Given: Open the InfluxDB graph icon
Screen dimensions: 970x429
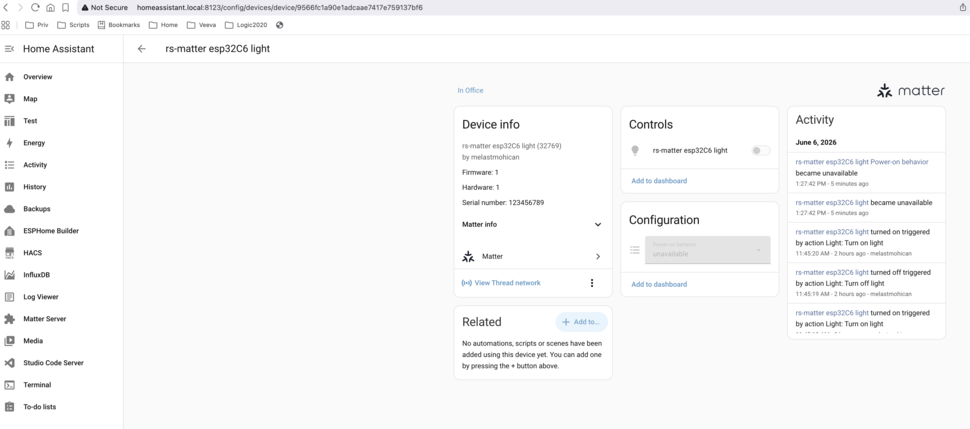Looking at the screenshot, I should coord(9,275).
